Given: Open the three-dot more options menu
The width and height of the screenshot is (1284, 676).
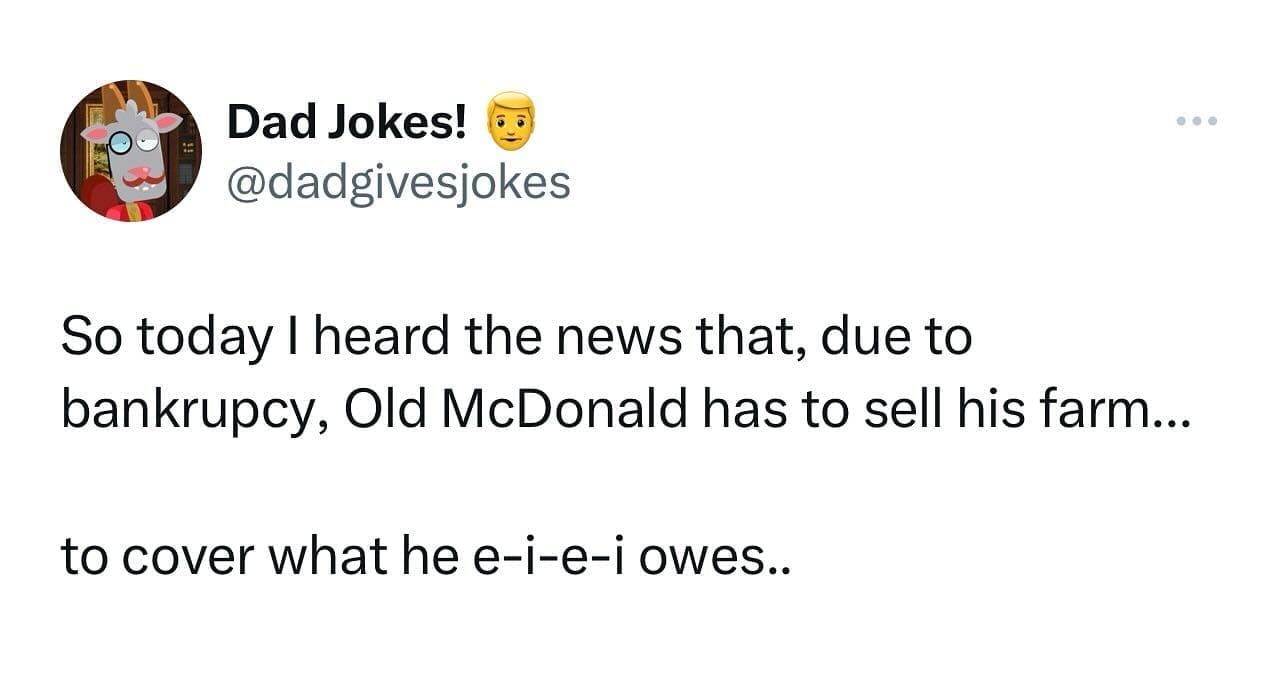Looking at the screenshot, I should pos(1196,122).
